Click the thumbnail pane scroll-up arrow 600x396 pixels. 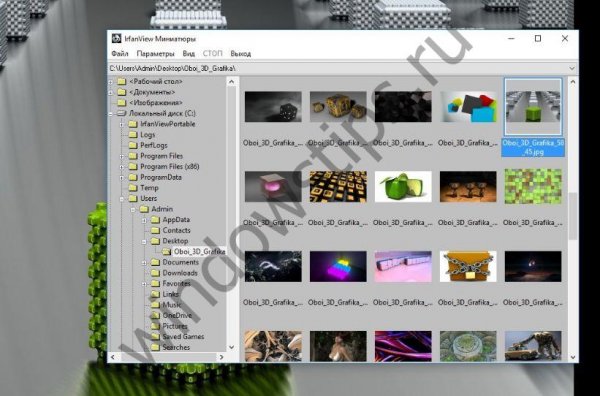(x=572, y=82)
